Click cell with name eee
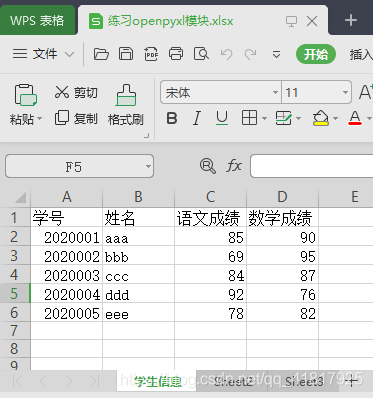Viewport: 373px width, 398px height. pyautogui.click(x=138, y=313)
